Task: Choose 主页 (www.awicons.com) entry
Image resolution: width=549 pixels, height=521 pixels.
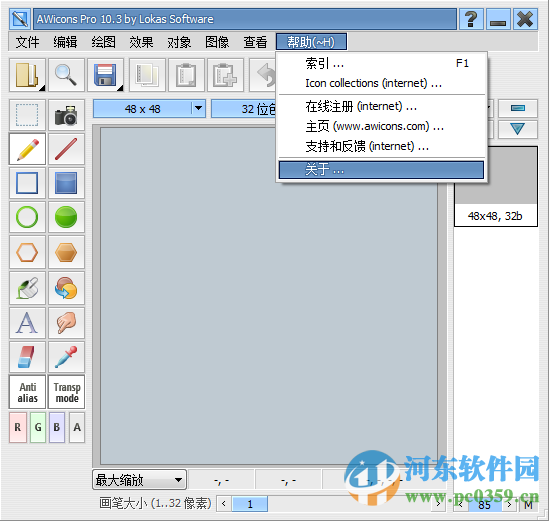Action: 381,126
